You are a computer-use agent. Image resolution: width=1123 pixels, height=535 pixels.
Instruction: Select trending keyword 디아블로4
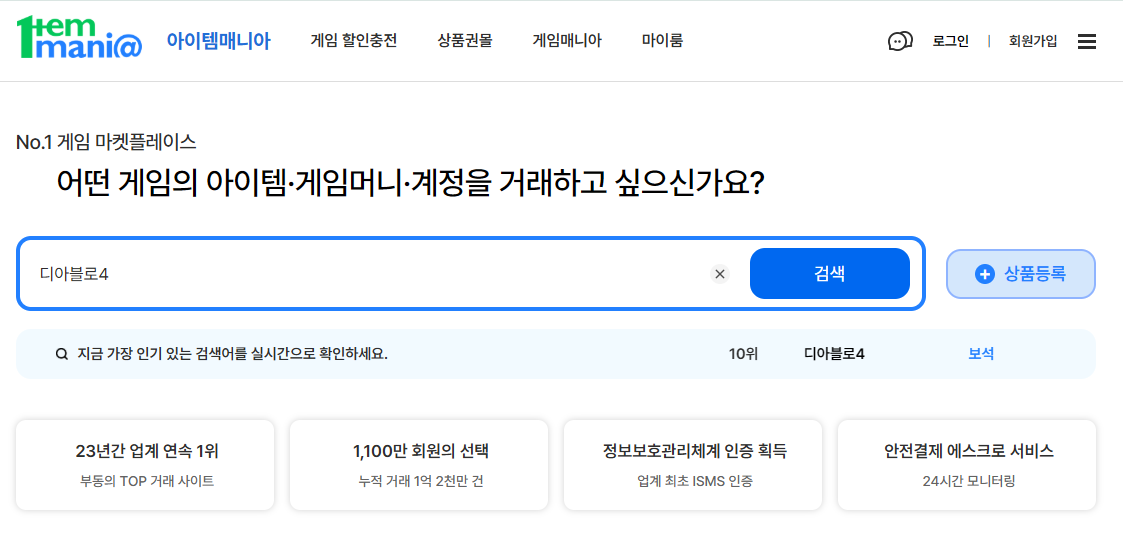834,354
